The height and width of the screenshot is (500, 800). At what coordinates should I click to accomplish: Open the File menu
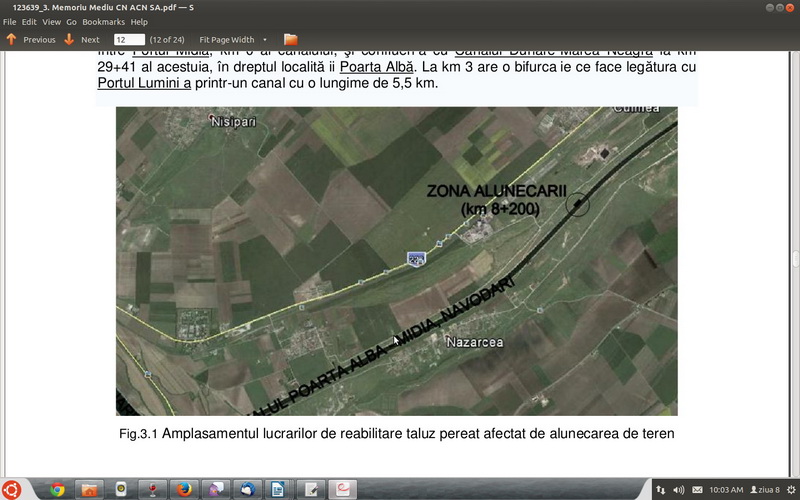coord(9,22)
